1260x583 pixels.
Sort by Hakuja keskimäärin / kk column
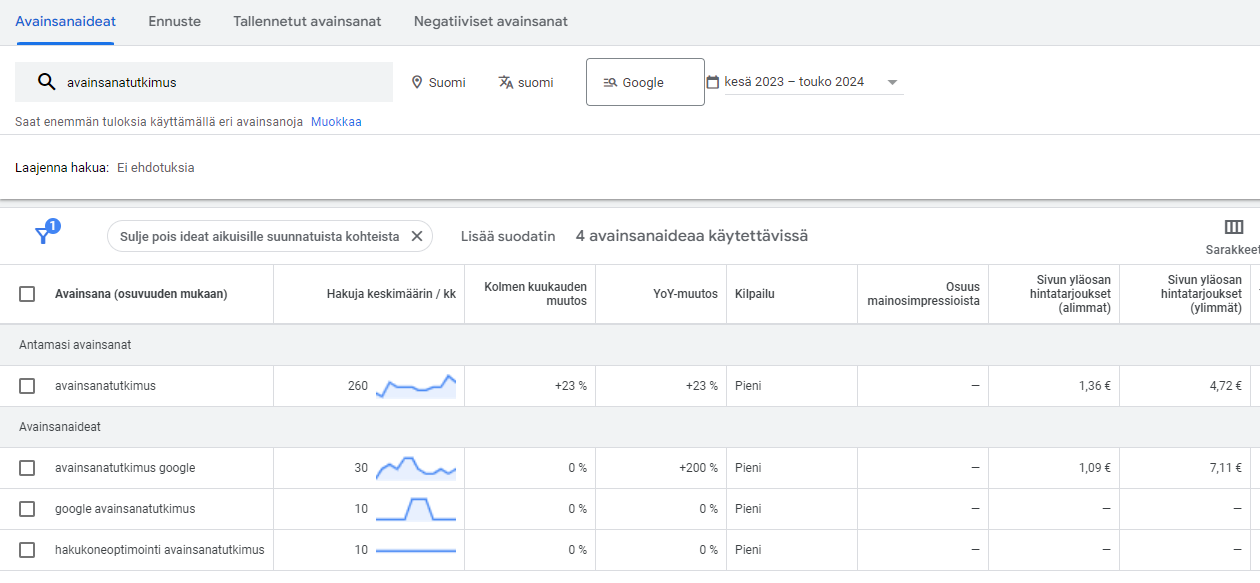(391, 294)
